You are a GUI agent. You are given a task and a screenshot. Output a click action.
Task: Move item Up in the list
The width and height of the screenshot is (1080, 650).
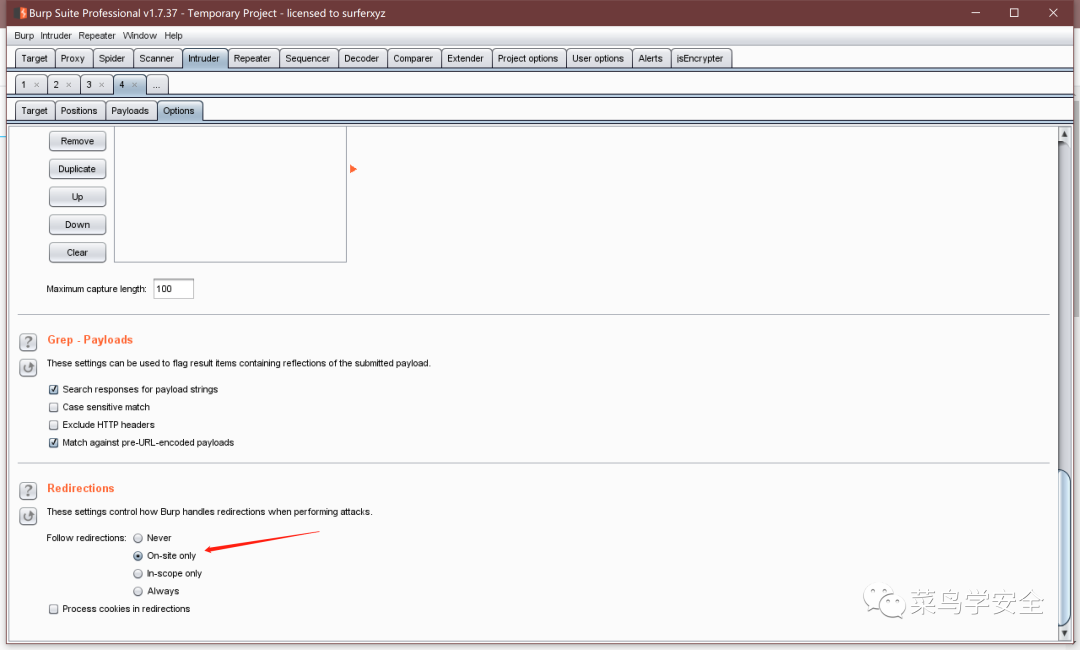click(77, 197)
